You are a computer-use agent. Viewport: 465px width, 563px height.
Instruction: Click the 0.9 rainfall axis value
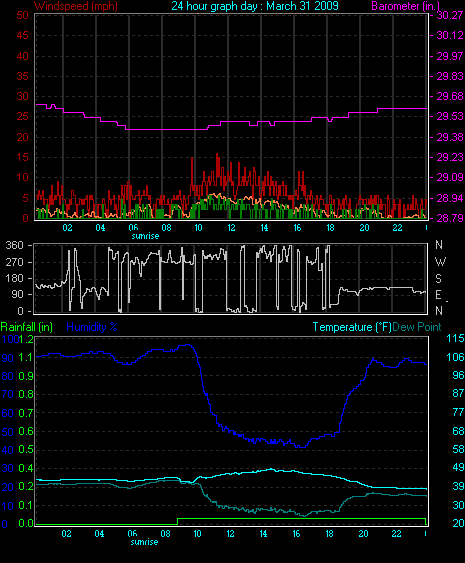(25, 376)
